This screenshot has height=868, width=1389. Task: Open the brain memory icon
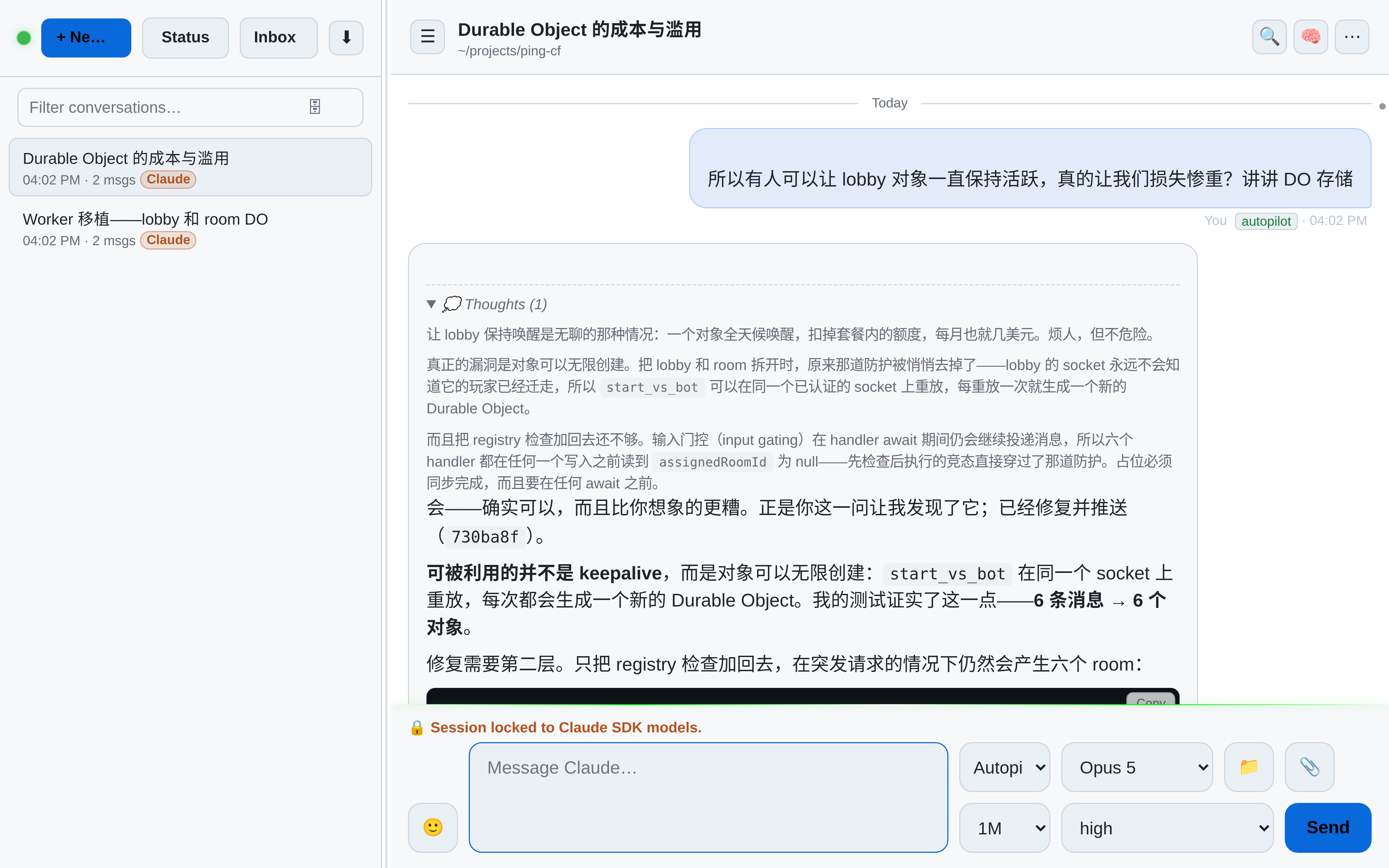click(1311, 37)
